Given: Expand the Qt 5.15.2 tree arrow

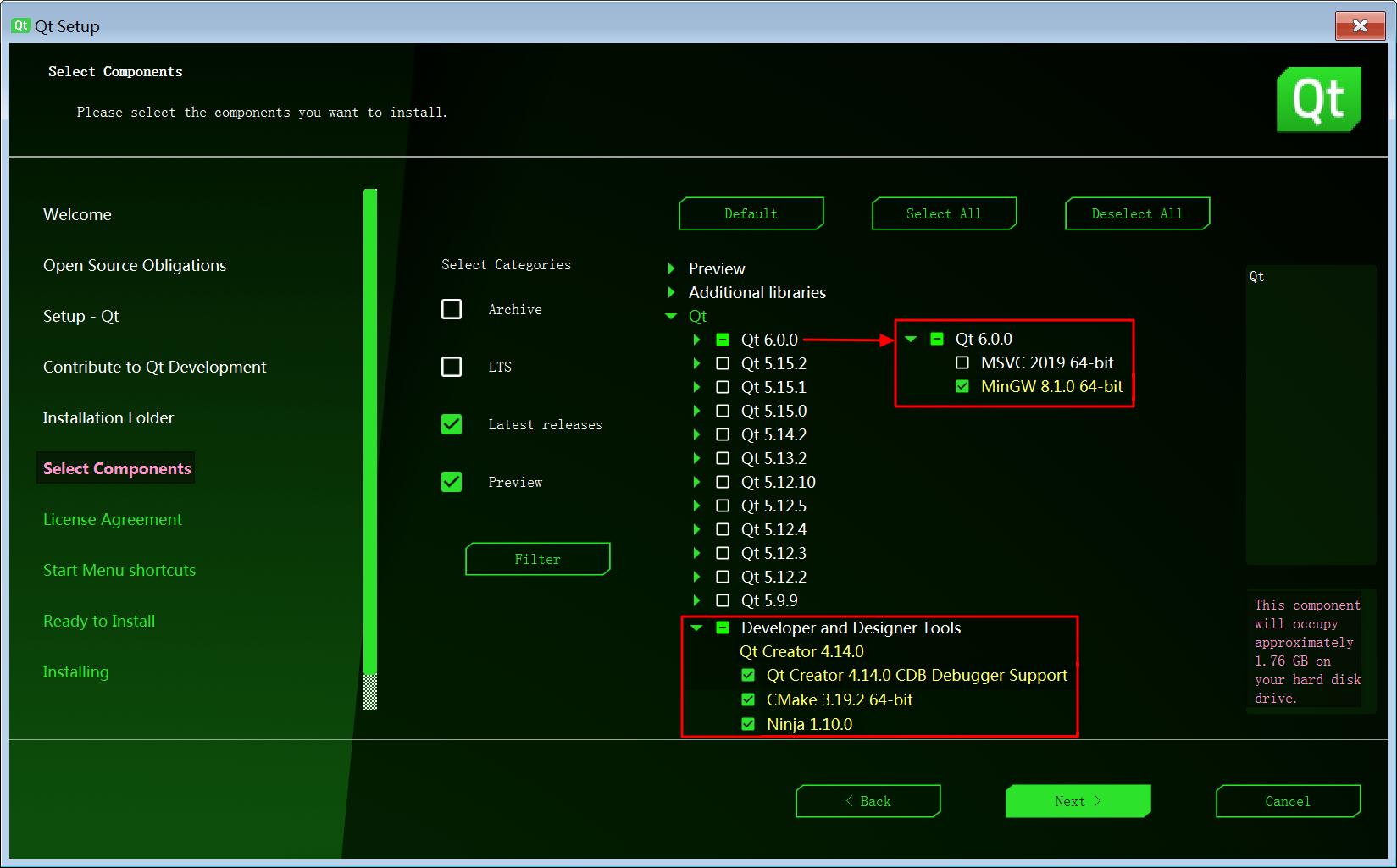Looking at the screenshot, I should point(696,363).
